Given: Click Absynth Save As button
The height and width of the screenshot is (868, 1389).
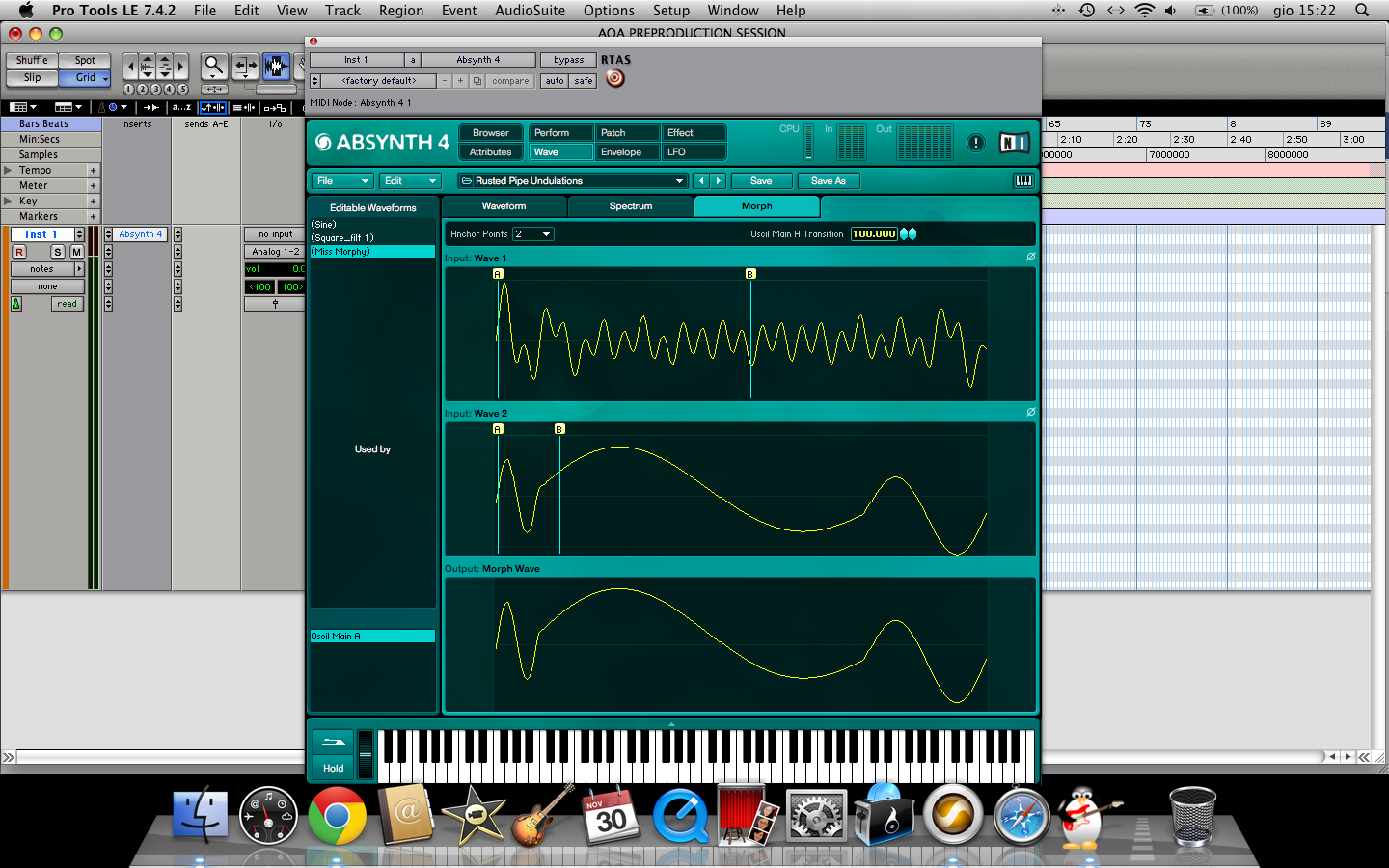Looking at the screenshot, I should pyautogui.click(x=828, y=180).
